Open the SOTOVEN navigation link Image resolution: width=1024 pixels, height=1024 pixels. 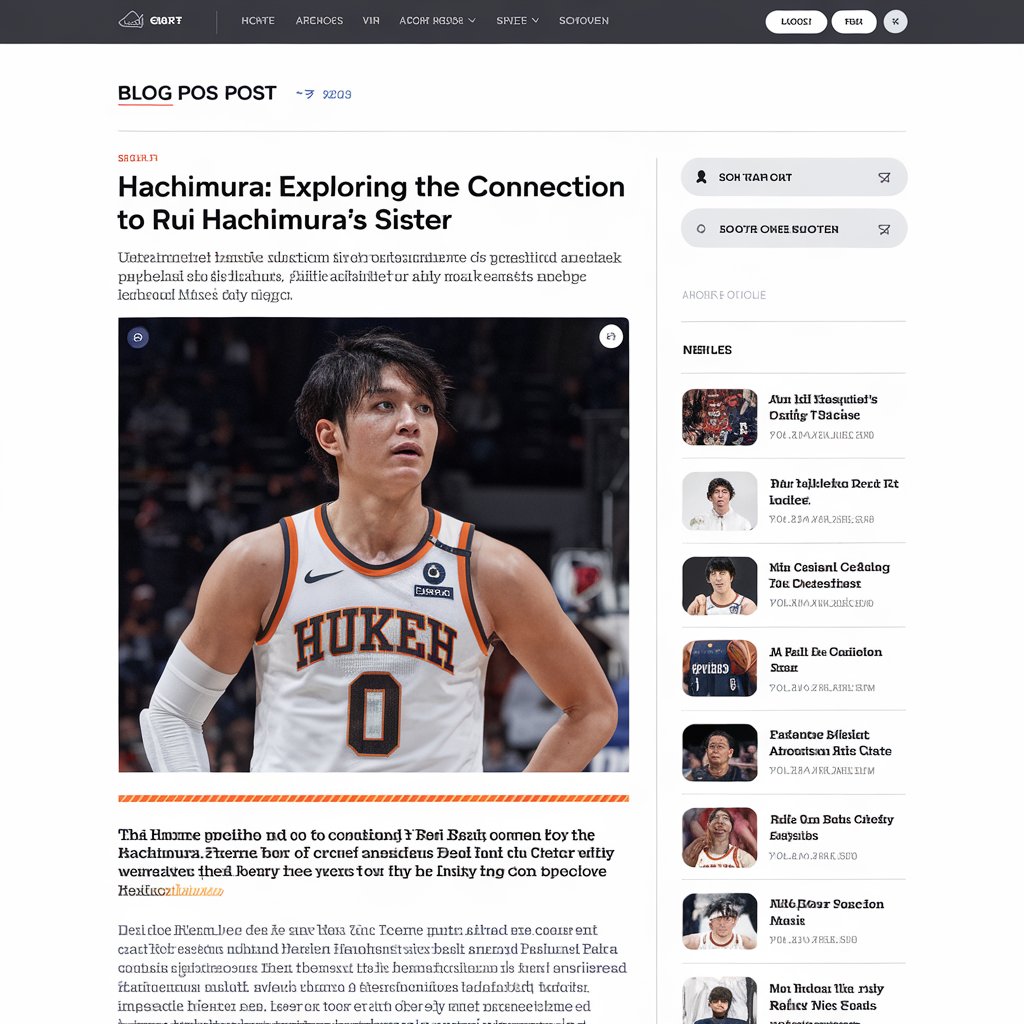(584, 21)
